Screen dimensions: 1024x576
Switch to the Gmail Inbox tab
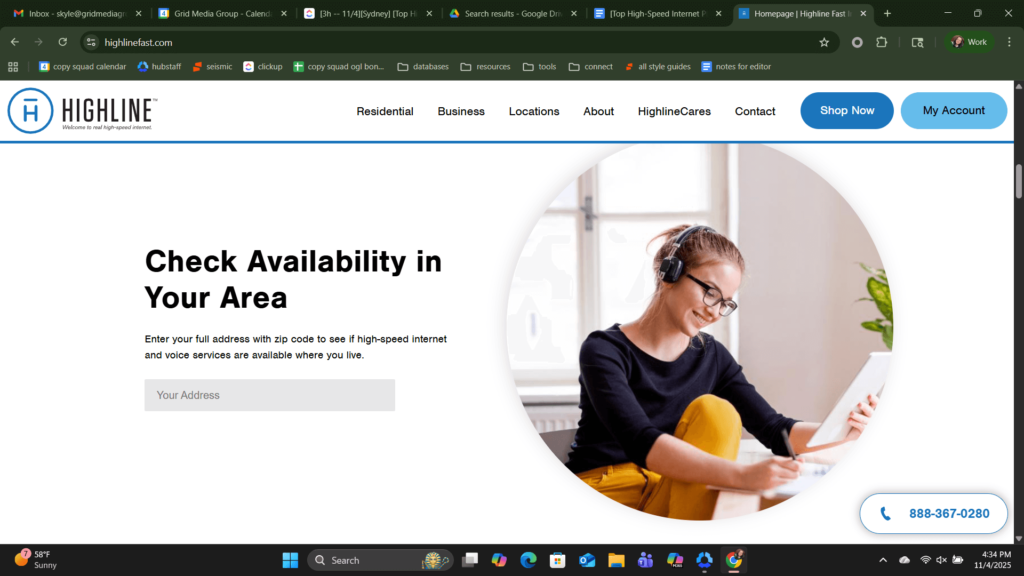point(76,14)
